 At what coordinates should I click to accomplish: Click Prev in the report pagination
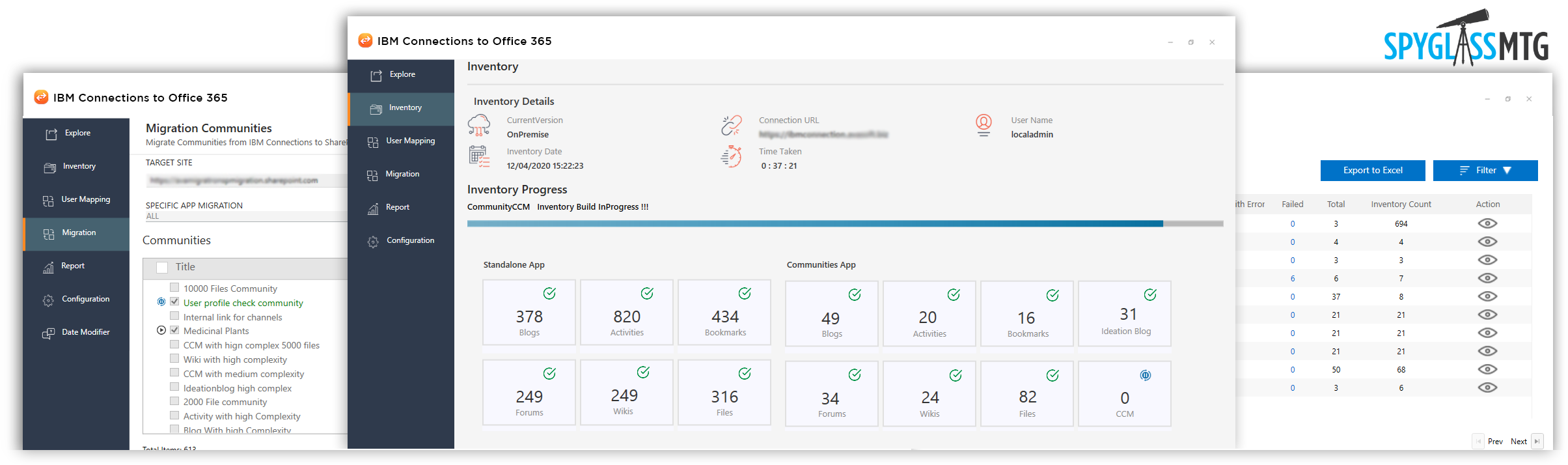coord(1495,442)
